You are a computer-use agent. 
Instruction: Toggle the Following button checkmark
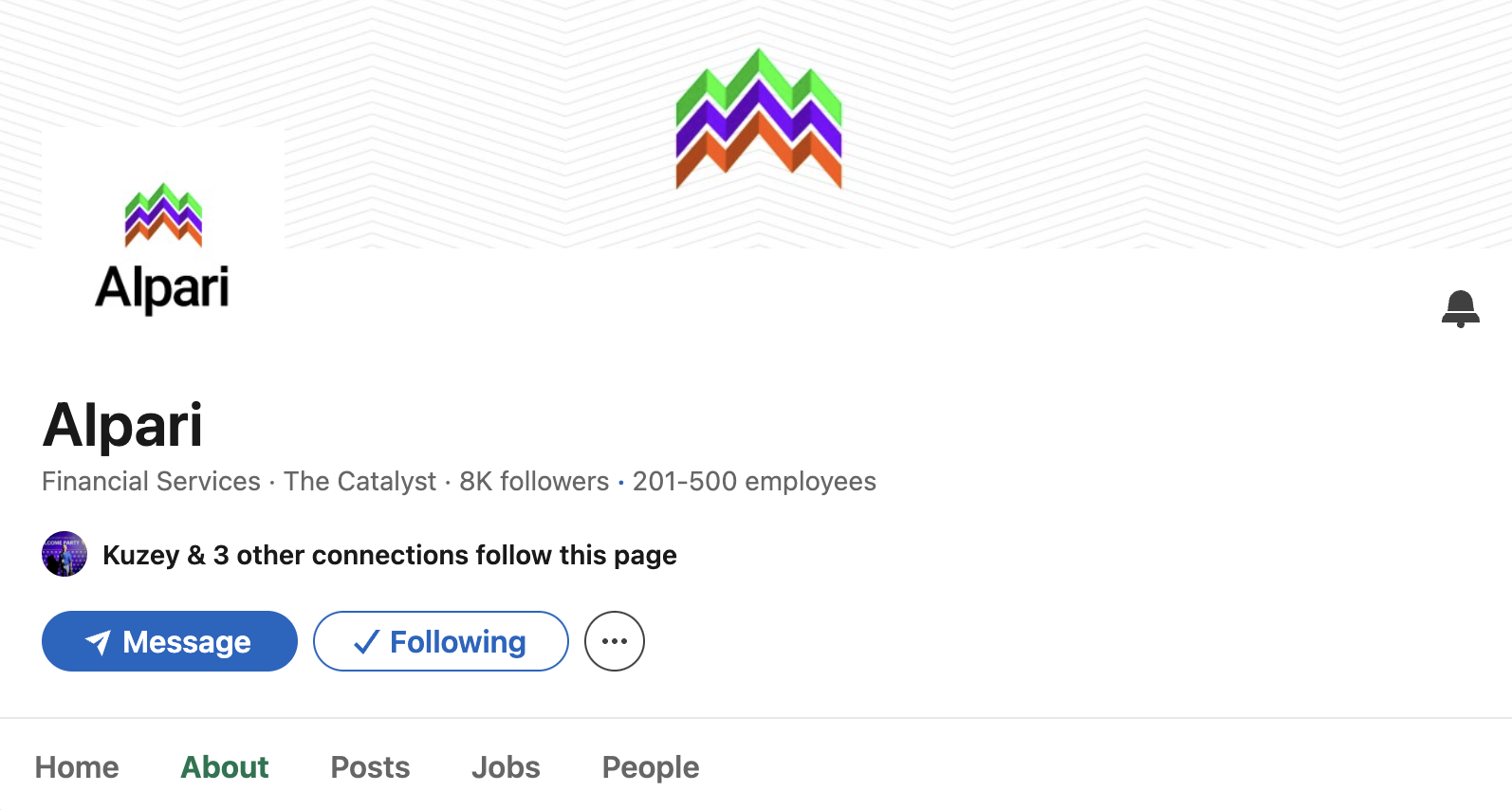point(366,642)
